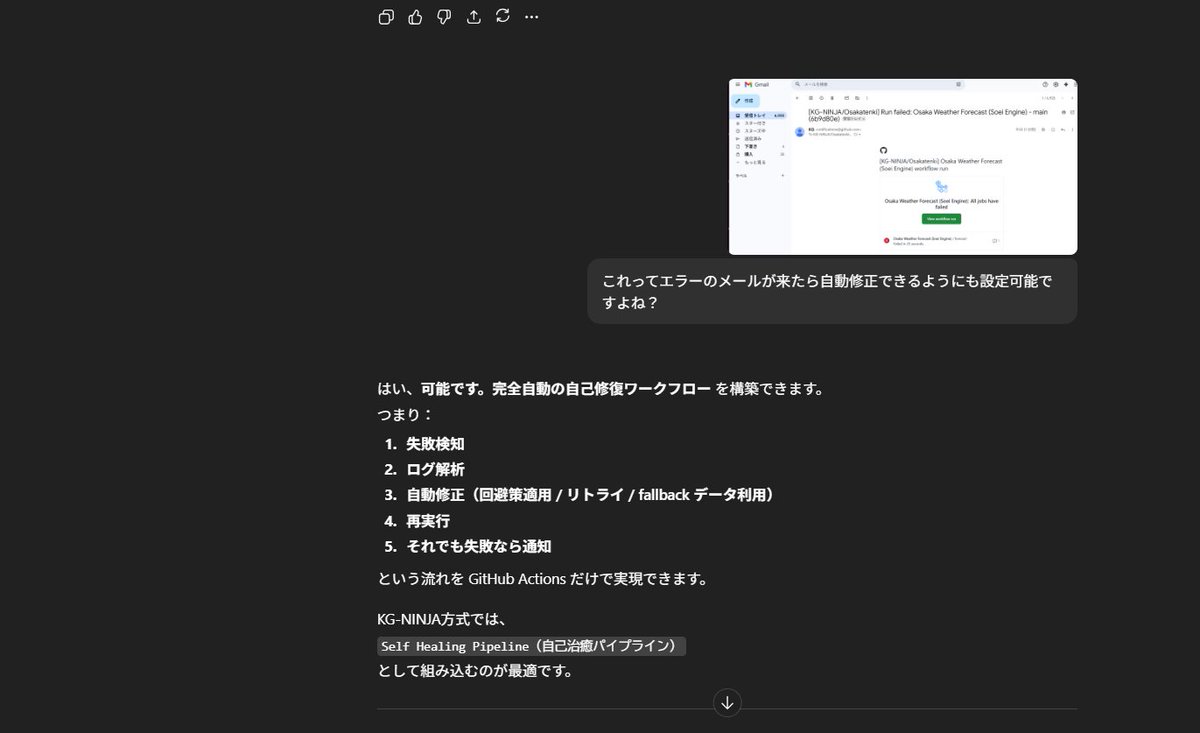Open 下書き folder in the Gmail sidebar
This screenshot has height=733, width=1200.
[752, 146]
